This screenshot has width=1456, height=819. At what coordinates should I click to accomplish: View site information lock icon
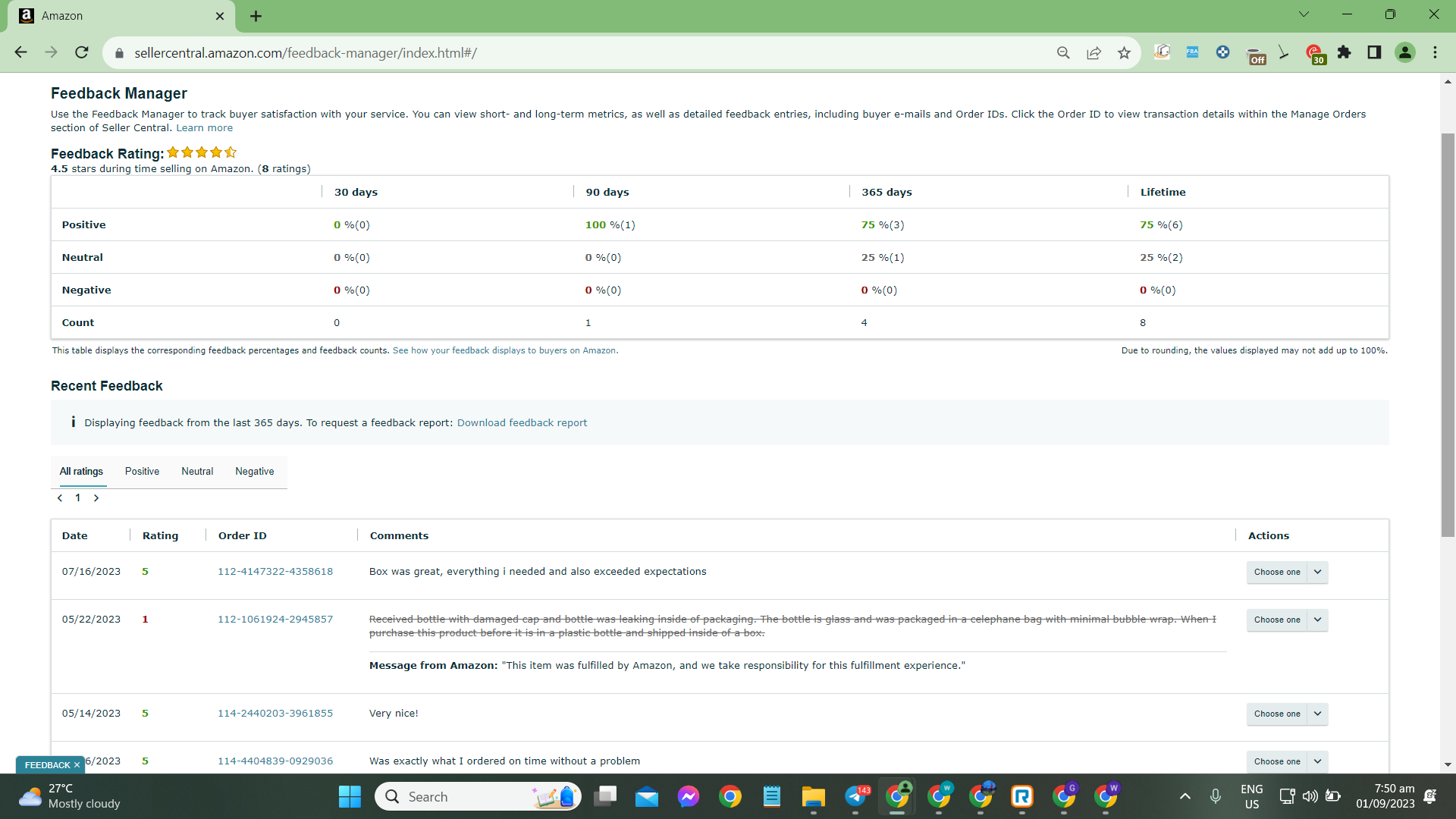[119, 53]
